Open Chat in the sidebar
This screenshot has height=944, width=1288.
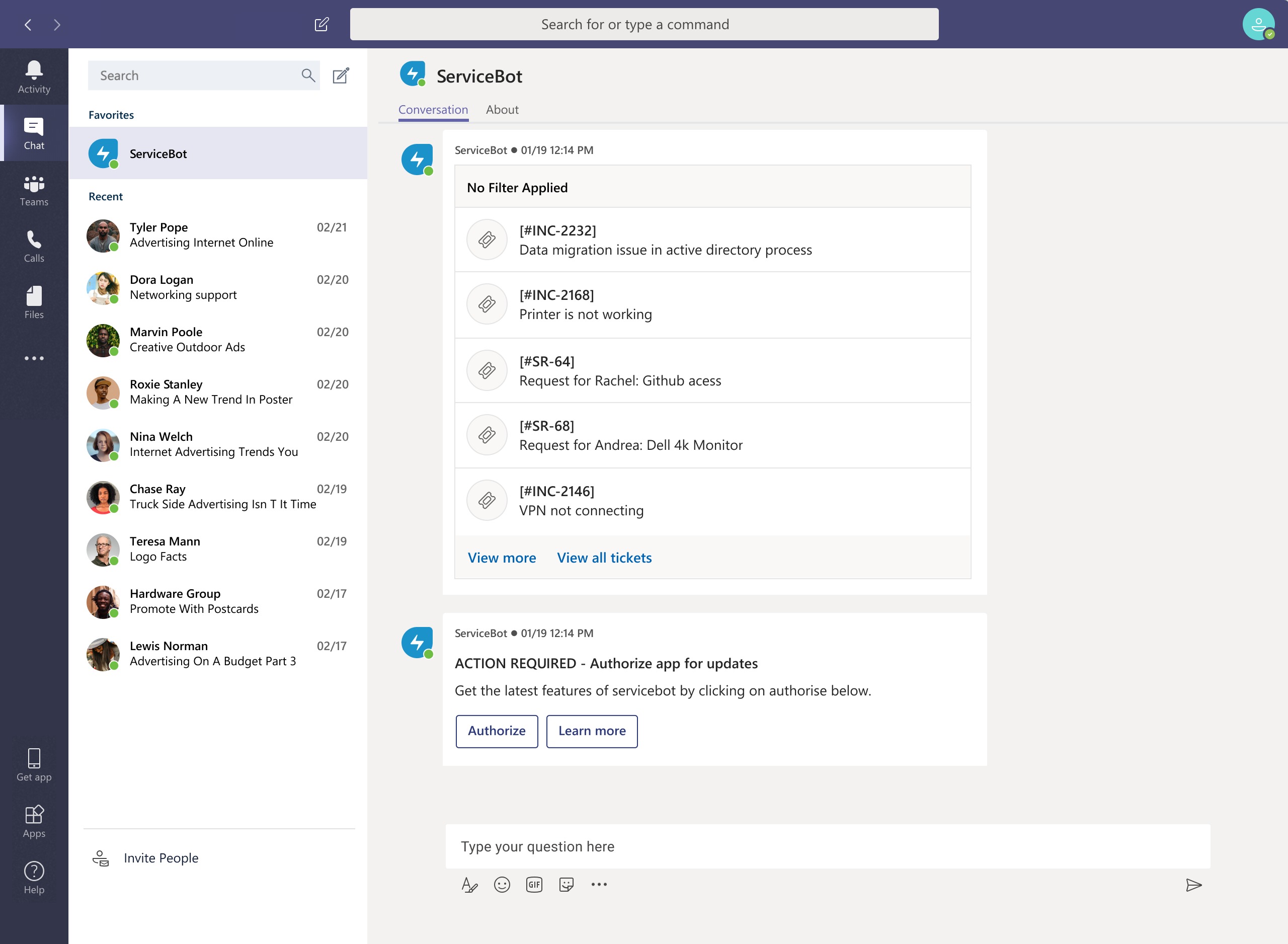[x=34, y=133]
